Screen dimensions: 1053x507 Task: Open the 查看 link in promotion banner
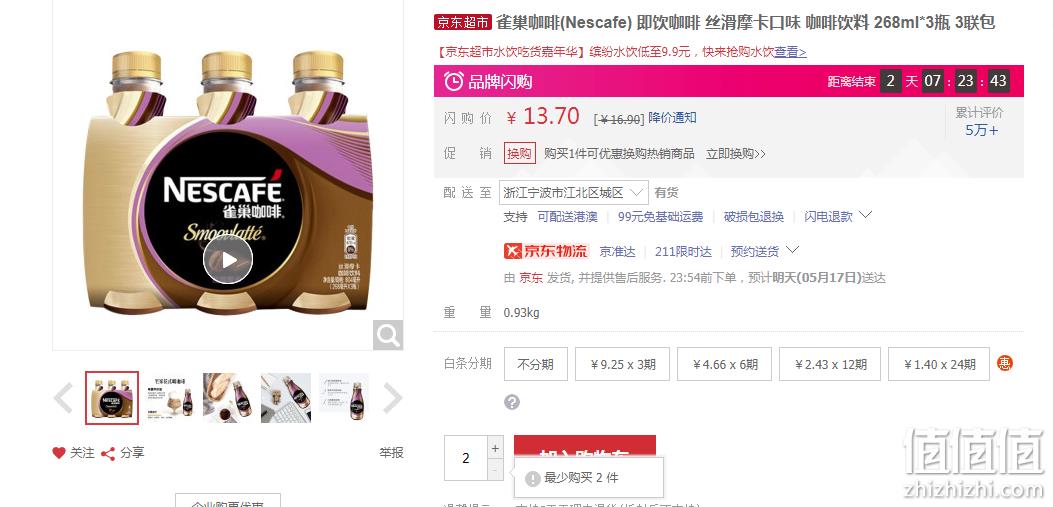(x=790, y=52)
